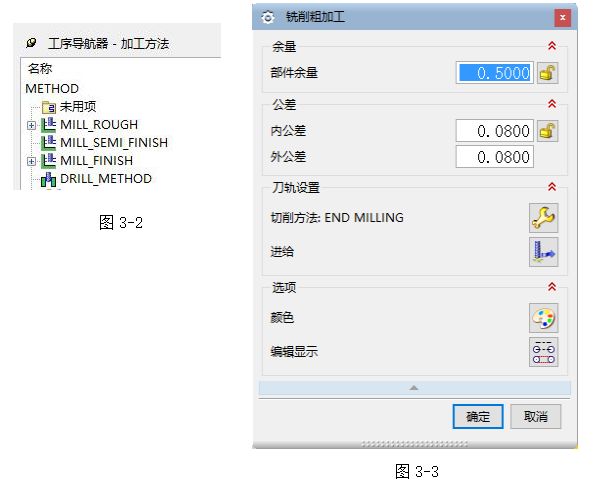Screen dimensions: 611x480
Task: Click the gear icon in dialog title
Action: tap(268, 17)
